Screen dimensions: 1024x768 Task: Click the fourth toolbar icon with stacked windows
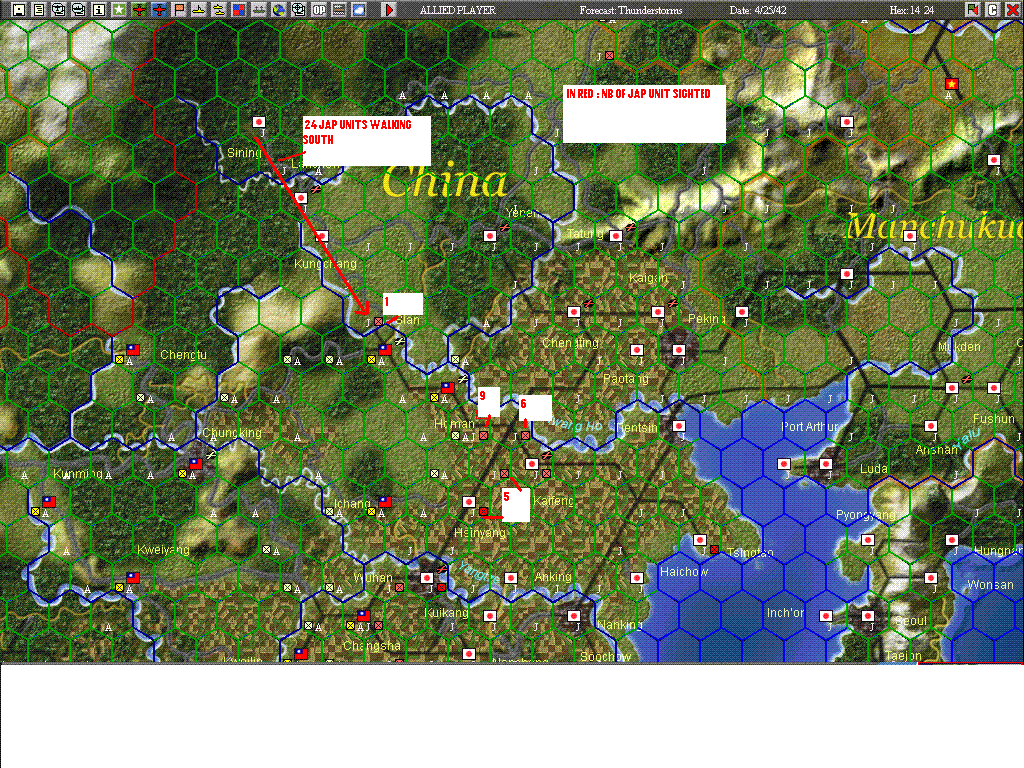[x=79, y=10]
